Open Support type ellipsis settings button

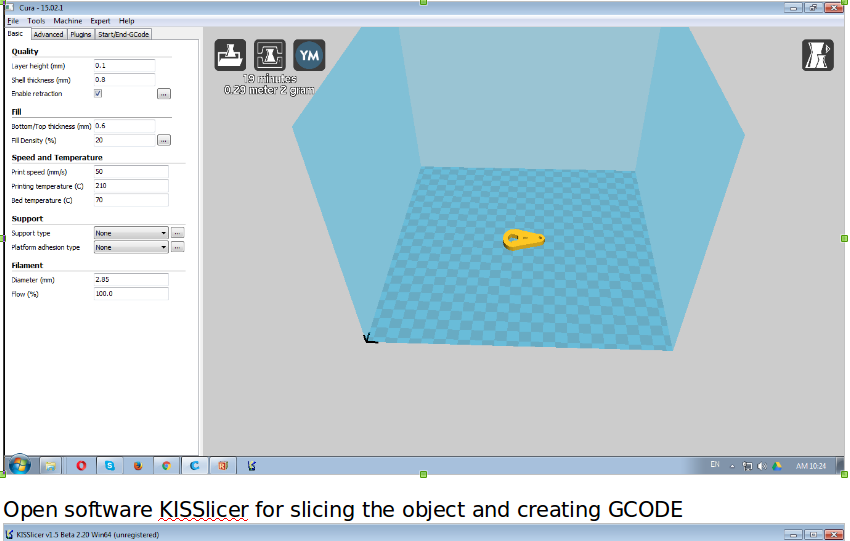click(x=177, y=233)
